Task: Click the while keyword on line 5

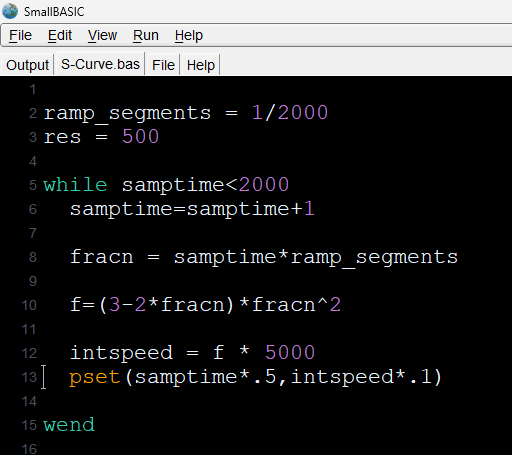Action: pos(75,185)
